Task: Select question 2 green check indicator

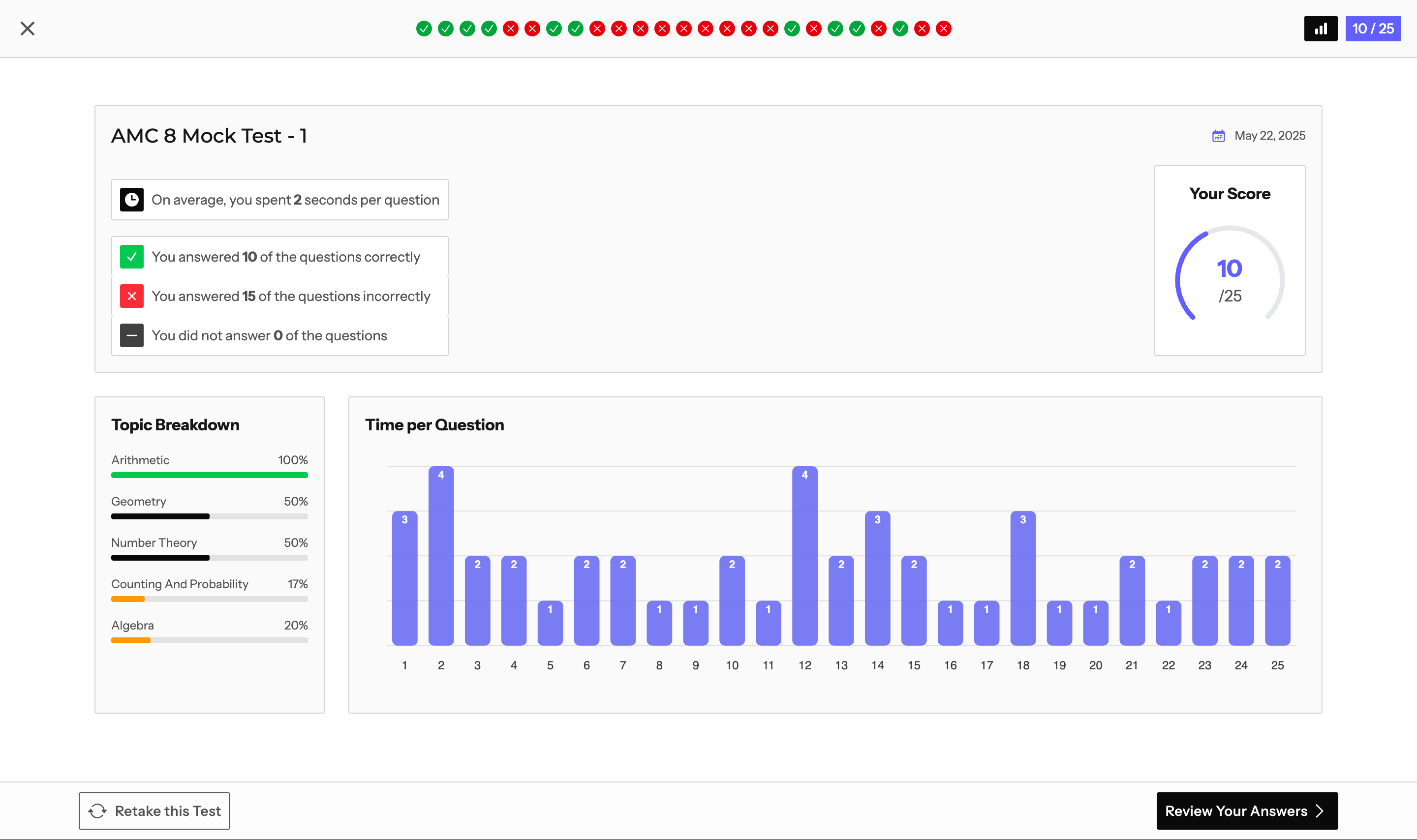Action: coord(446,29)
